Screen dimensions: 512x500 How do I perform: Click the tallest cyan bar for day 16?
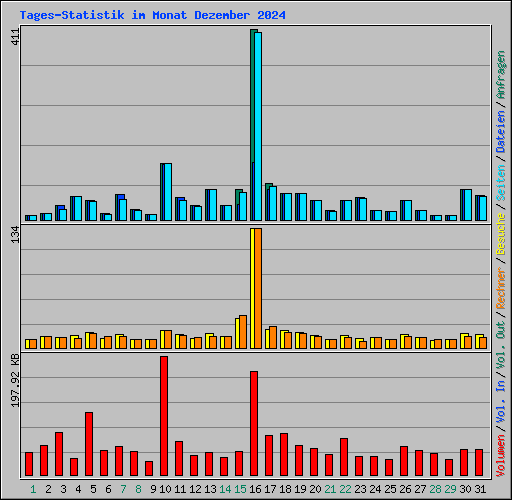(x=258, y=126)
